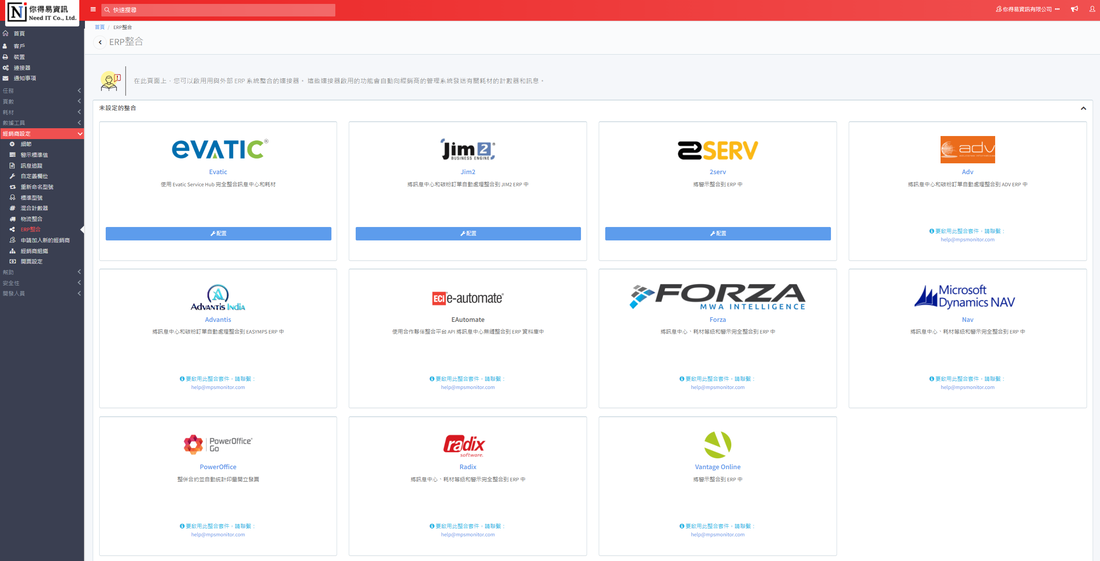
Task: Expand the 幫助 sidebar section
Action: tap(42, 272)
